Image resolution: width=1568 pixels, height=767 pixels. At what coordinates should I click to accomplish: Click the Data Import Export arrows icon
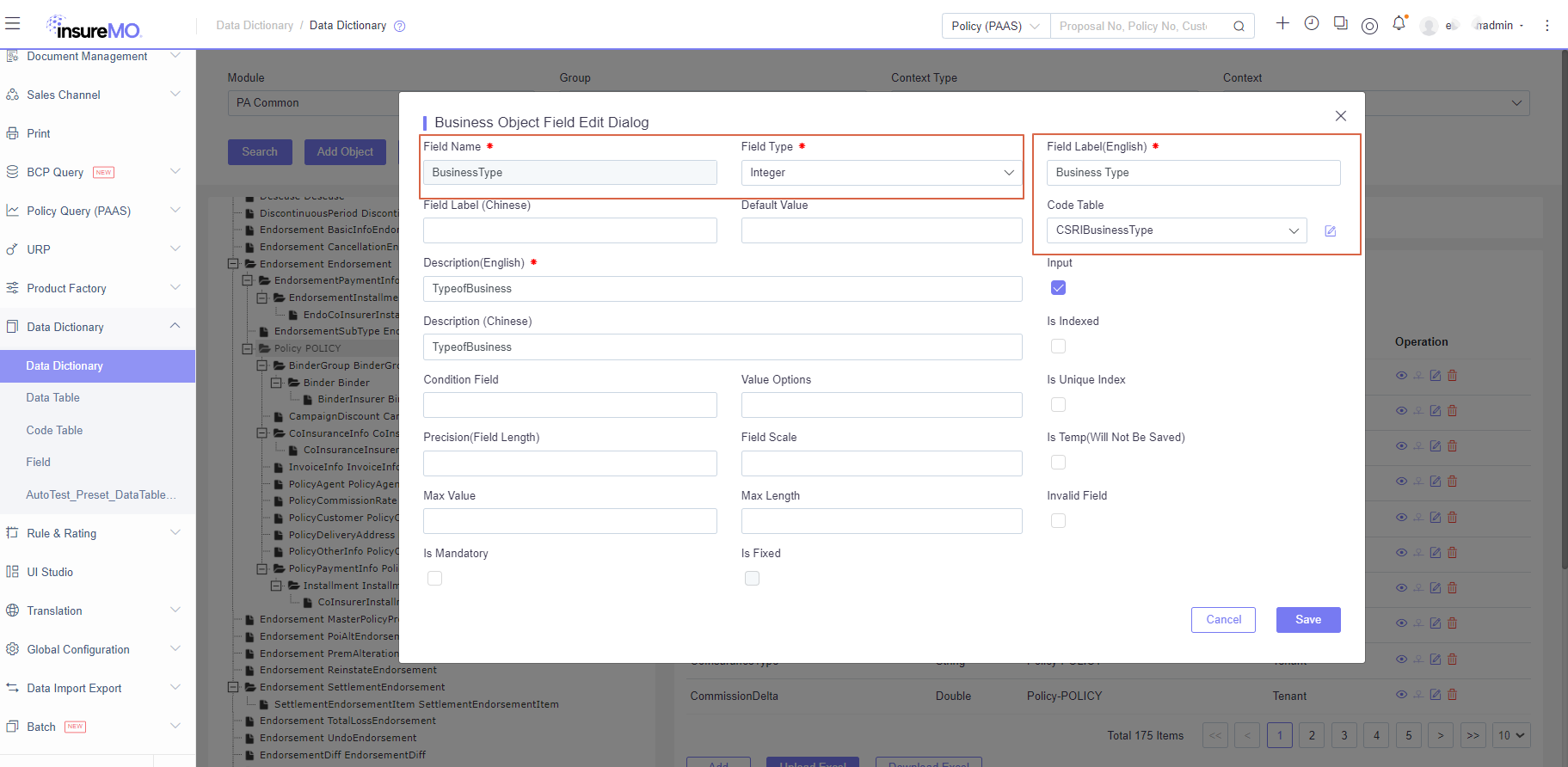pos(13,688)
